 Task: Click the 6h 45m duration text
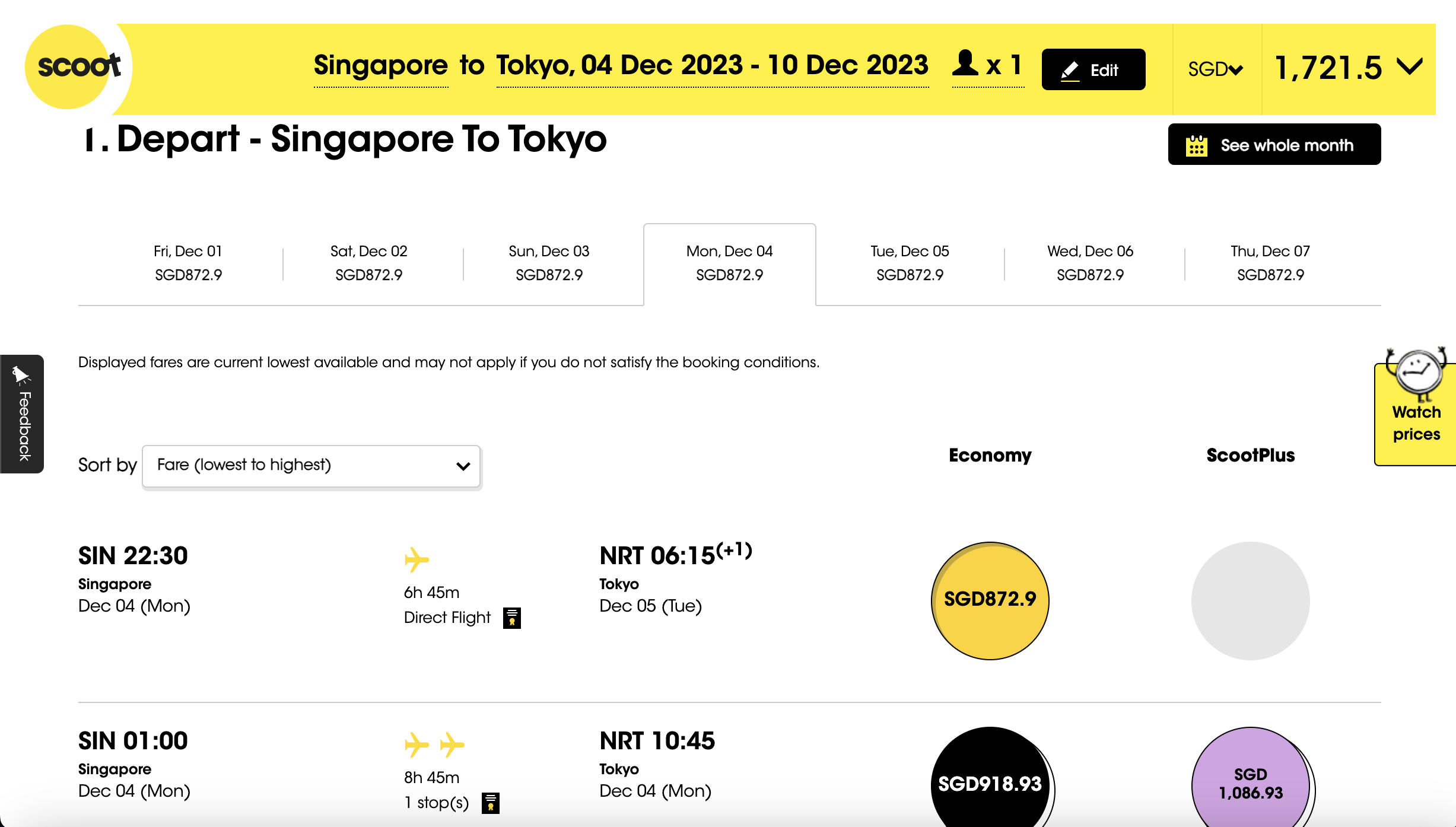pyautogui.click(x=431, y=592)
